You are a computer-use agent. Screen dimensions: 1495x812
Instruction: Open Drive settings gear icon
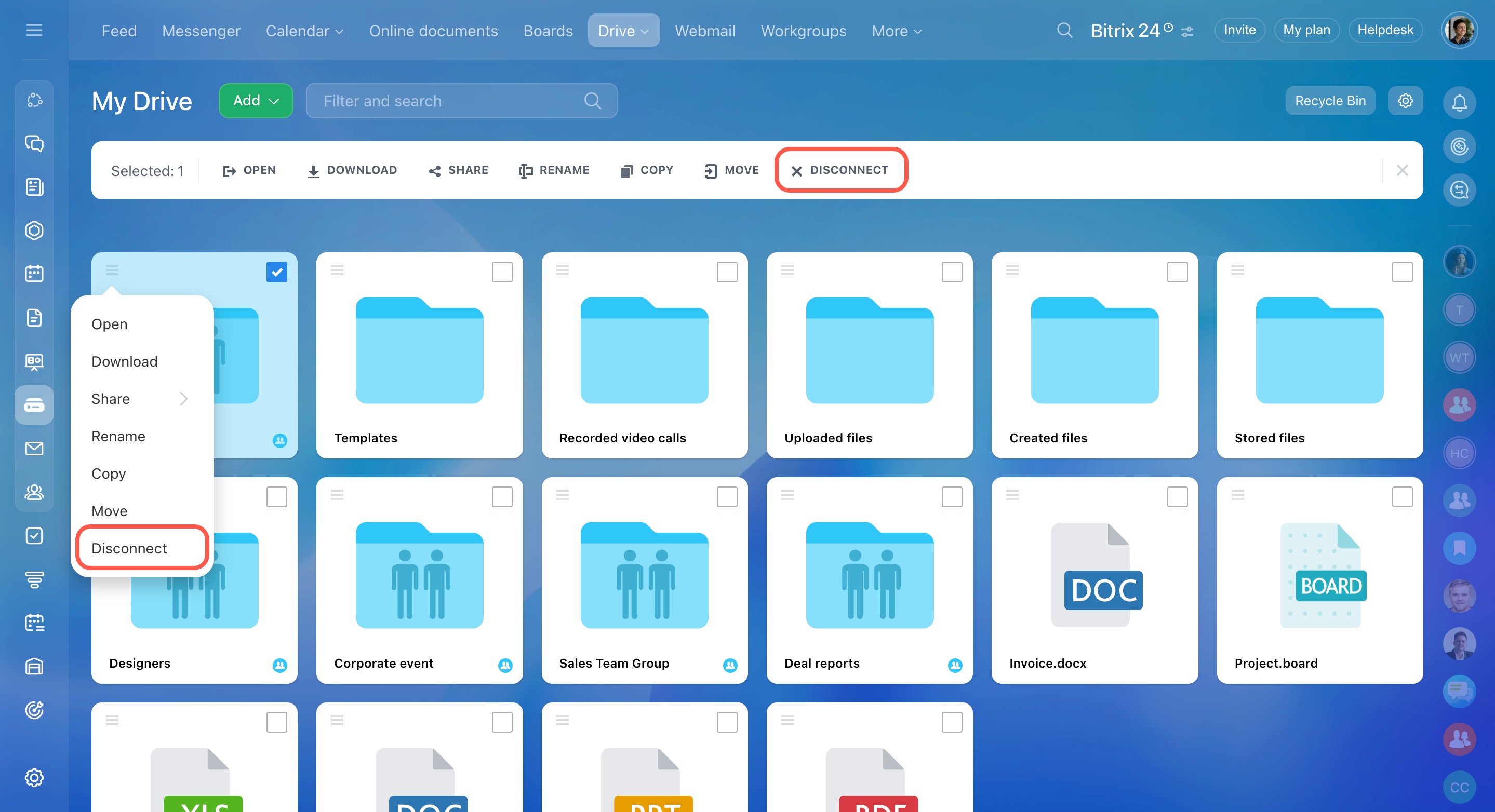pos(1405,101)
